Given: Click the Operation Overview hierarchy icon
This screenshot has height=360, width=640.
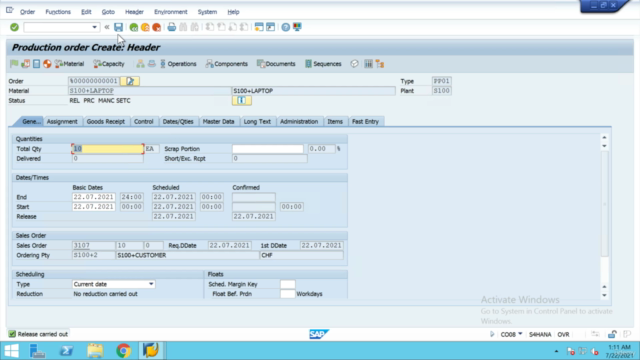Looking at the screenshot, I should [140, 64].
